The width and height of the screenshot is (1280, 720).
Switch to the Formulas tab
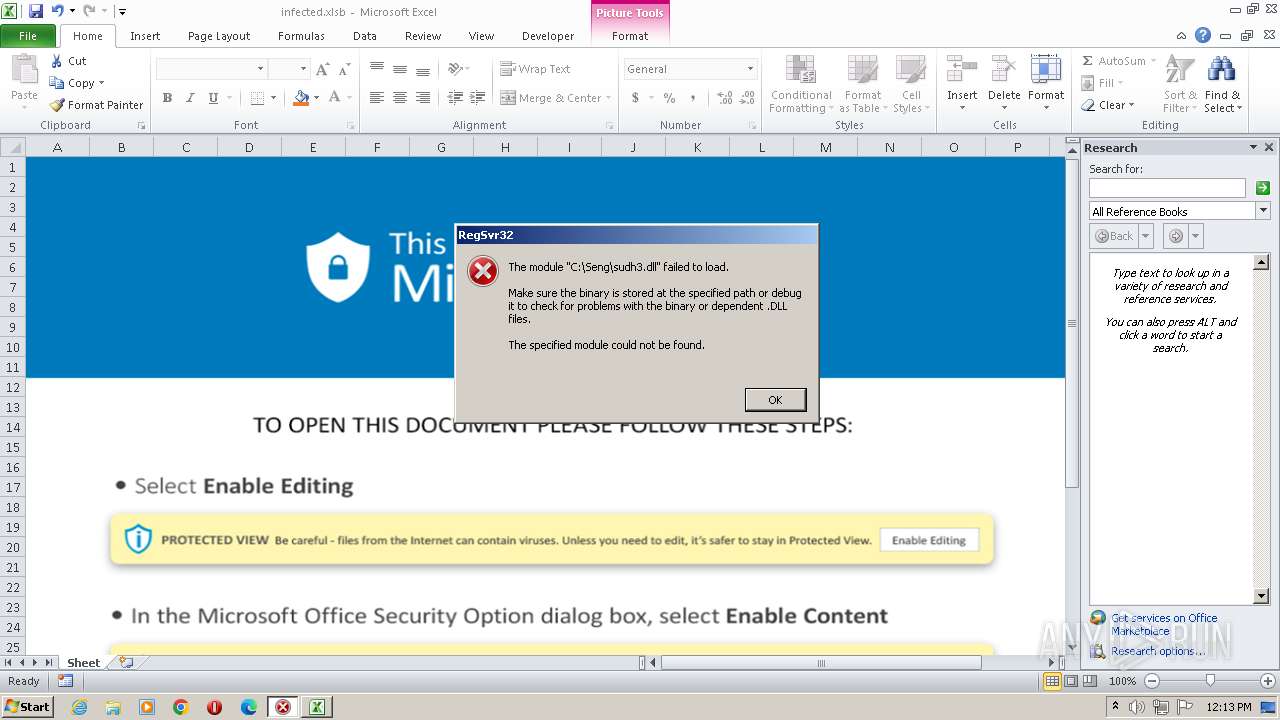pyautogui.click(x=301, y=35)
